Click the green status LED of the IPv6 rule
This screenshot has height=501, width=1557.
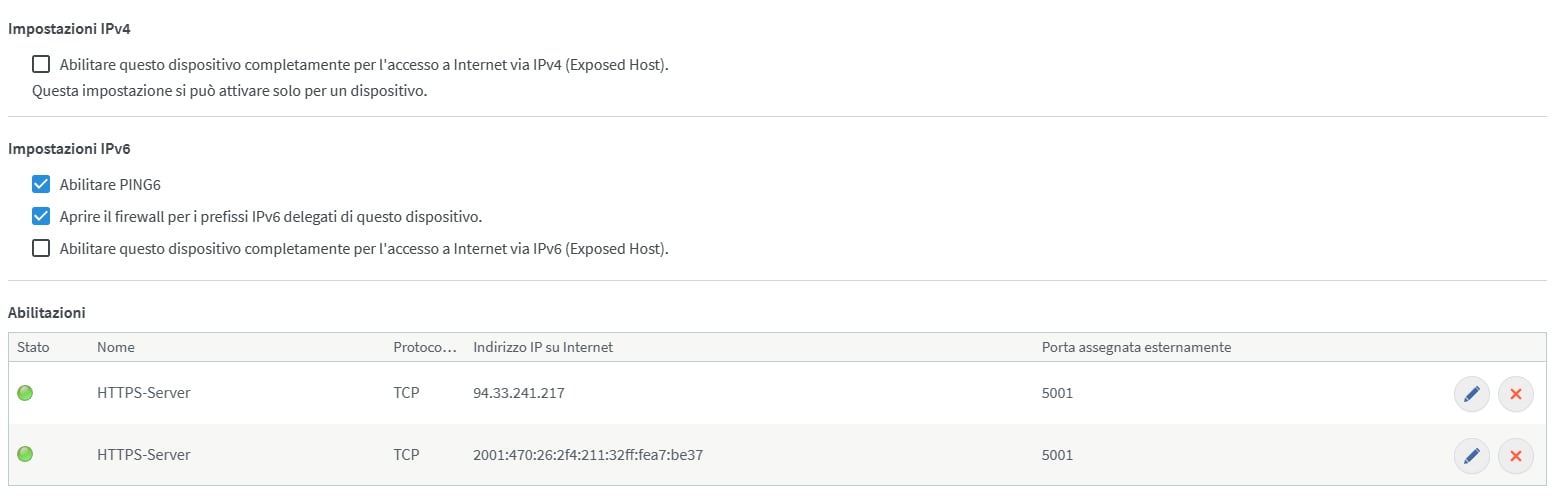coord(25,455)
